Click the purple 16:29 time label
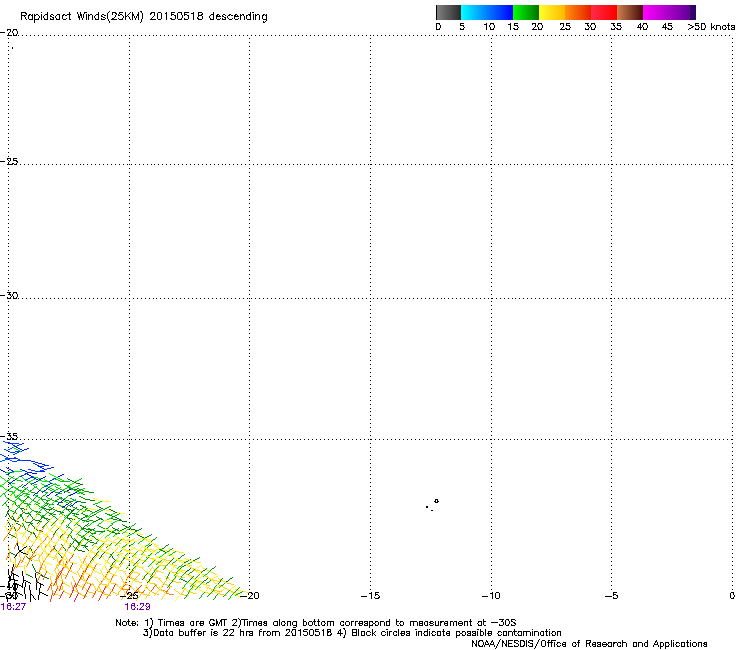The width and height of the screenshot is (740, 650). 137,607
